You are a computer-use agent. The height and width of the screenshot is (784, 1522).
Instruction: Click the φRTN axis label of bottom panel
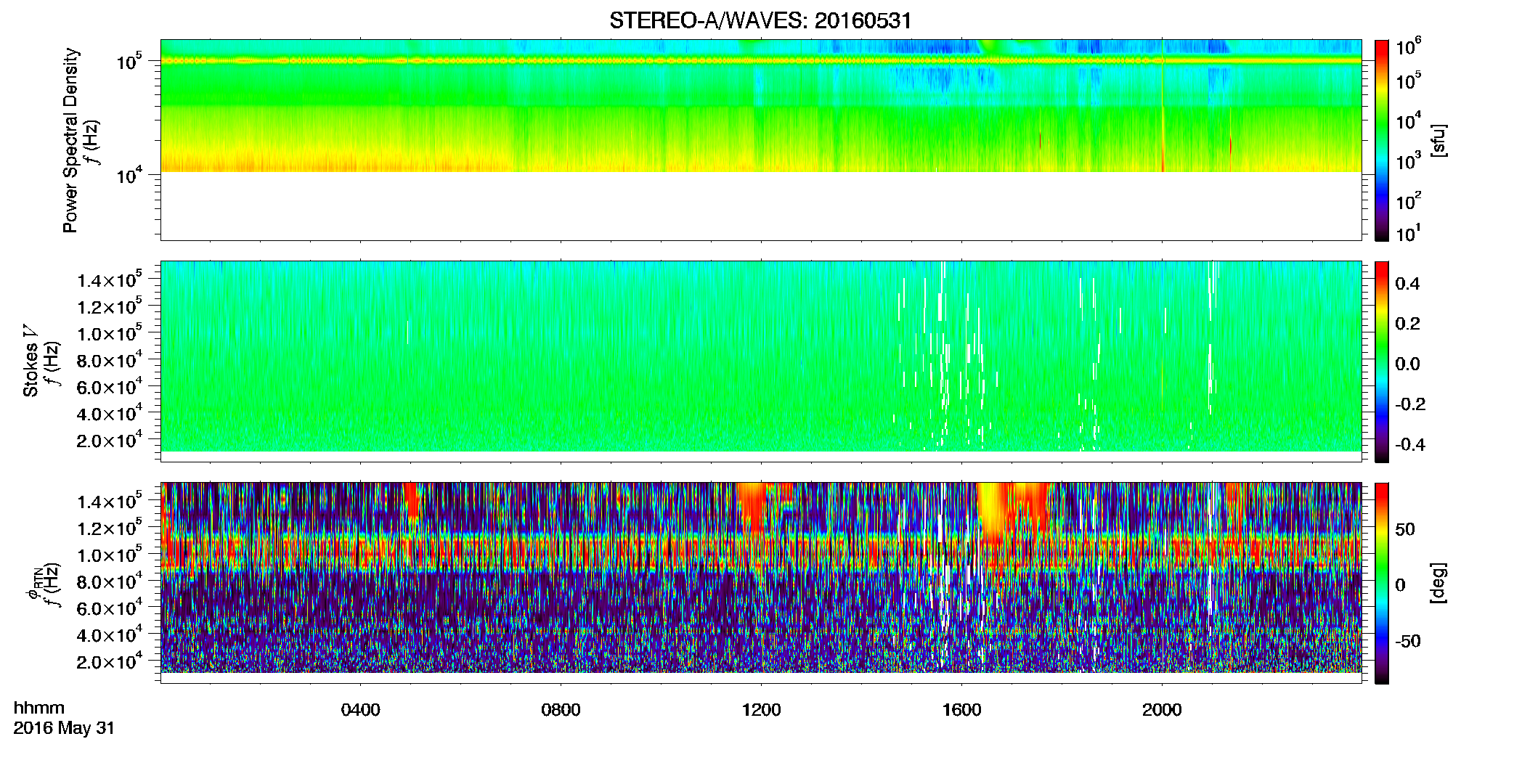pos(33,584)
